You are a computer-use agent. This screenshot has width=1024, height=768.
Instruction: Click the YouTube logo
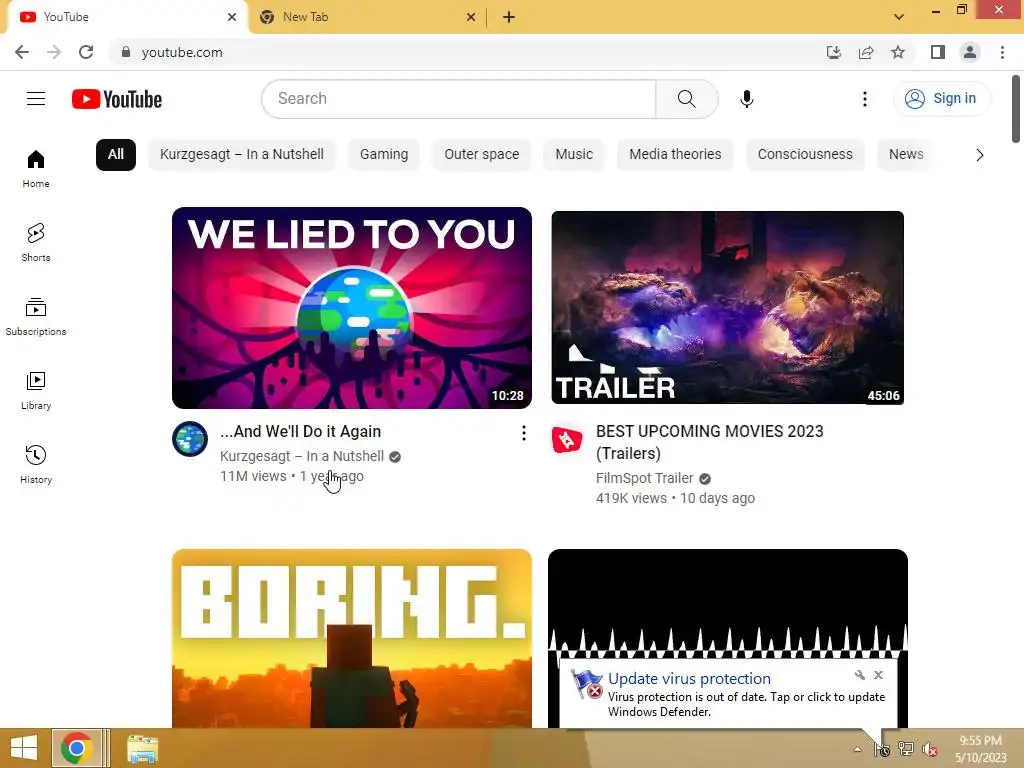point(117,99)
